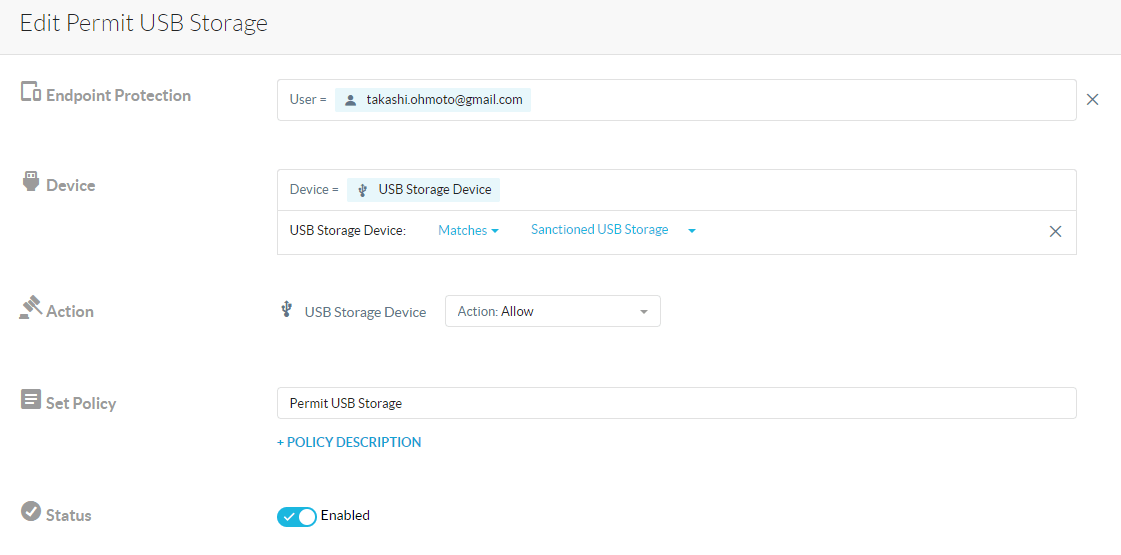
Task: Open the Sanctioned USB Storage dropdown
Action: 613,230
